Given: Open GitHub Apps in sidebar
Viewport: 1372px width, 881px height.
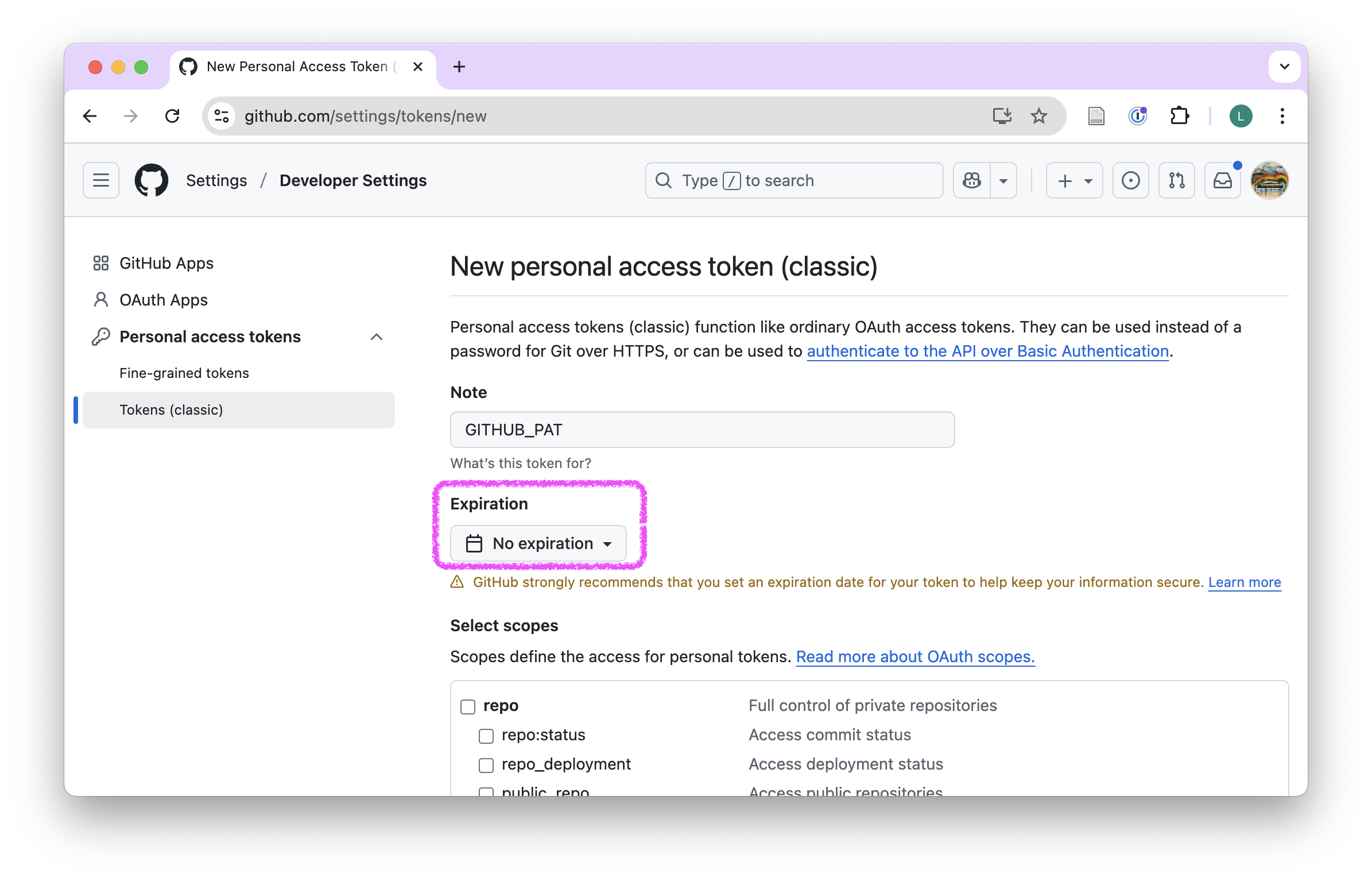Looking at the screenshot, I should coord(166,263).
